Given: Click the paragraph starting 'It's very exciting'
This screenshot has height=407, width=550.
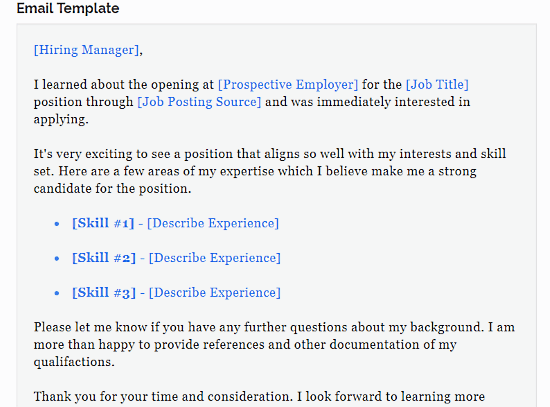Looking at the screenshot, I should click(270, 171).
